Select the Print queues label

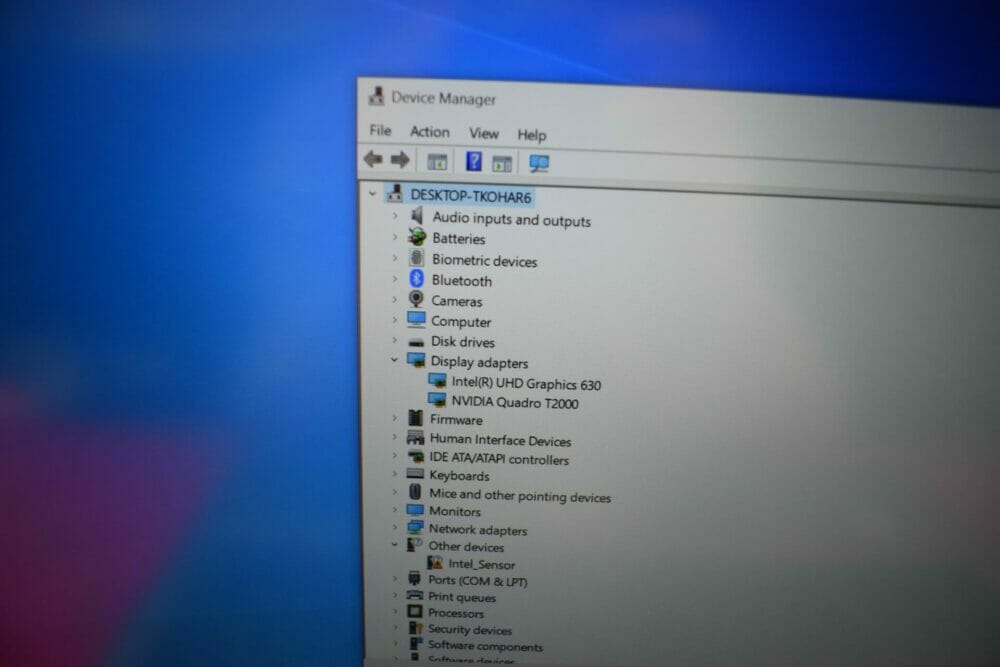[x=462, y=597]
